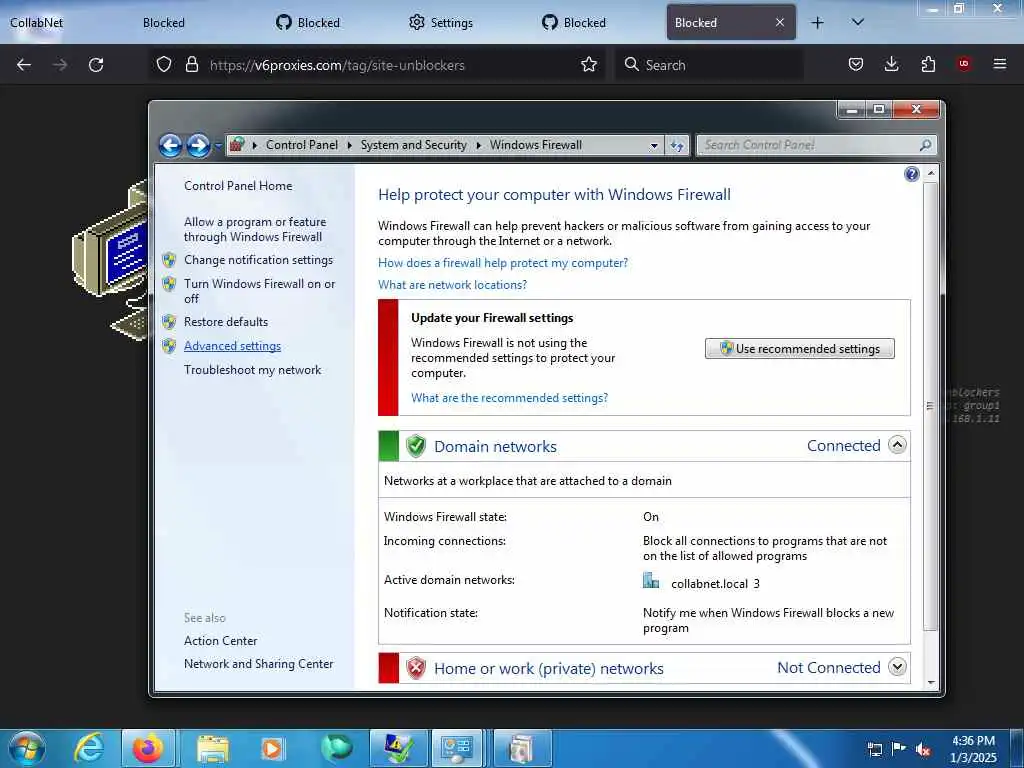Image resolution: width=1024 pixels, height=768 pixels.
Task: Open address bar history dropdown arrow
Action: pyautogui.click(x=654, y=146)
